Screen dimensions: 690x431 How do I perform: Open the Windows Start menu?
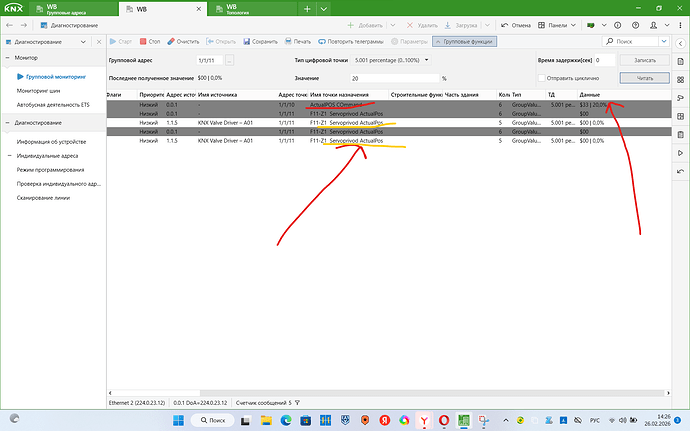point(178,420)
